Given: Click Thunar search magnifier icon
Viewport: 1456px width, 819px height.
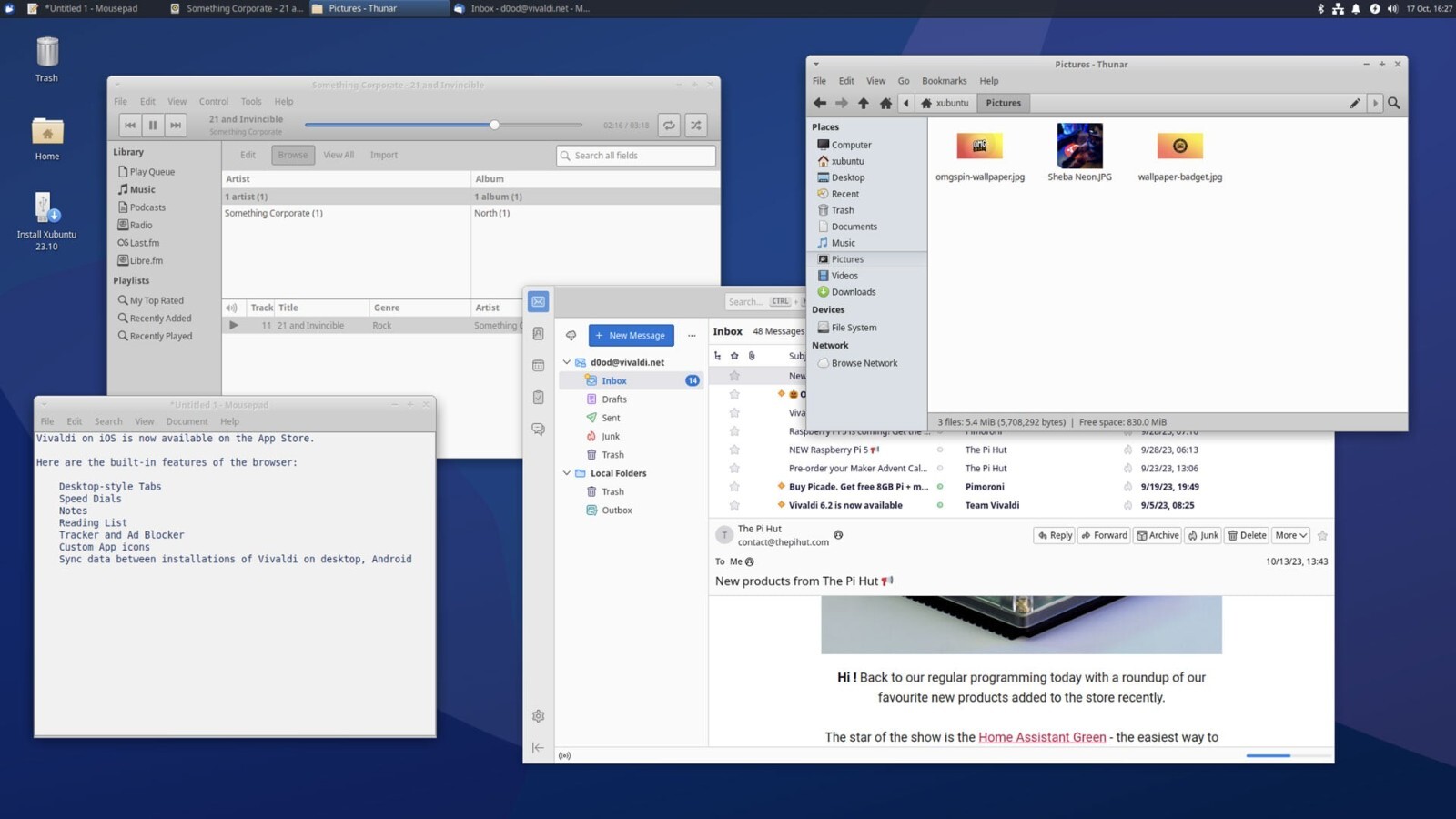Looking at the screenshot, I should click(1394, 103).
